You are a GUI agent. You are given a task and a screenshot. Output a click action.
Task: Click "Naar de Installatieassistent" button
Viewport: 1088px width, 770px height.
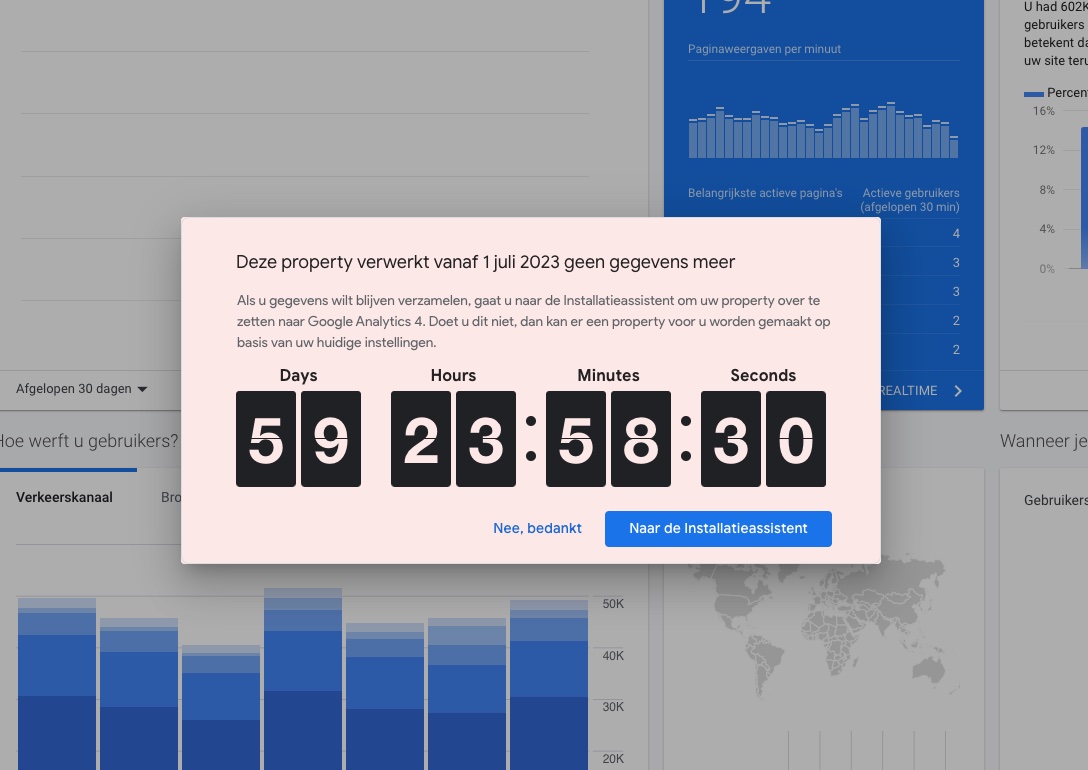(718, 528)
